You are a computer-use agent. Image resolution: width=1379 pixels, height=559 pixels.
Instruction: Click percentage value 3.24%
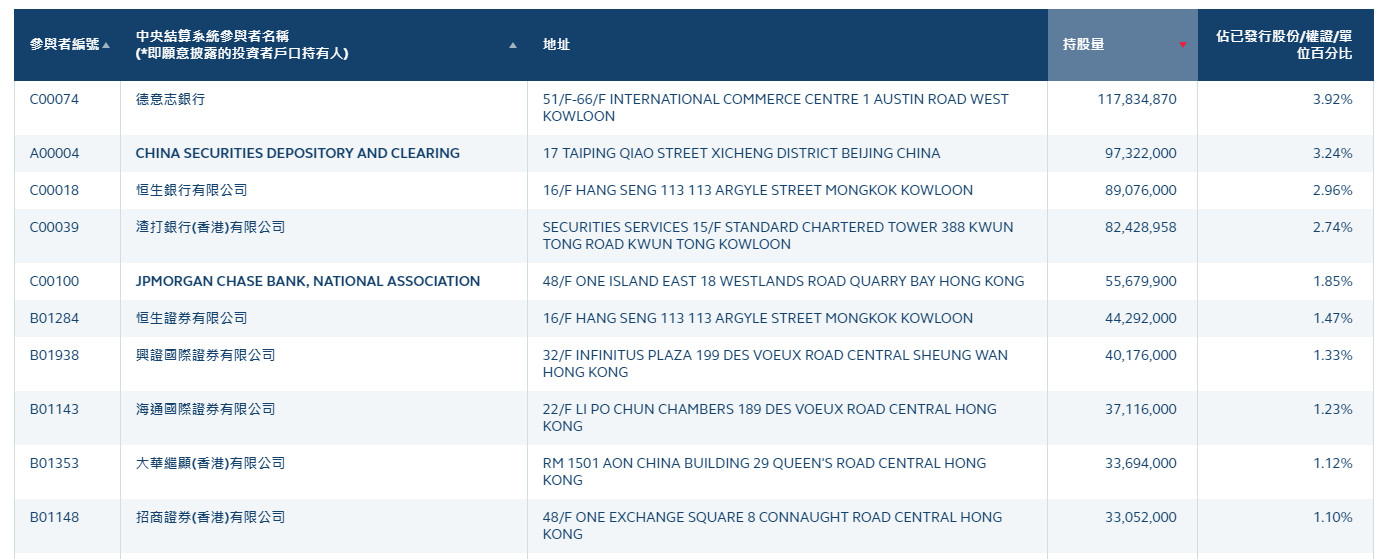[1333, 153]
